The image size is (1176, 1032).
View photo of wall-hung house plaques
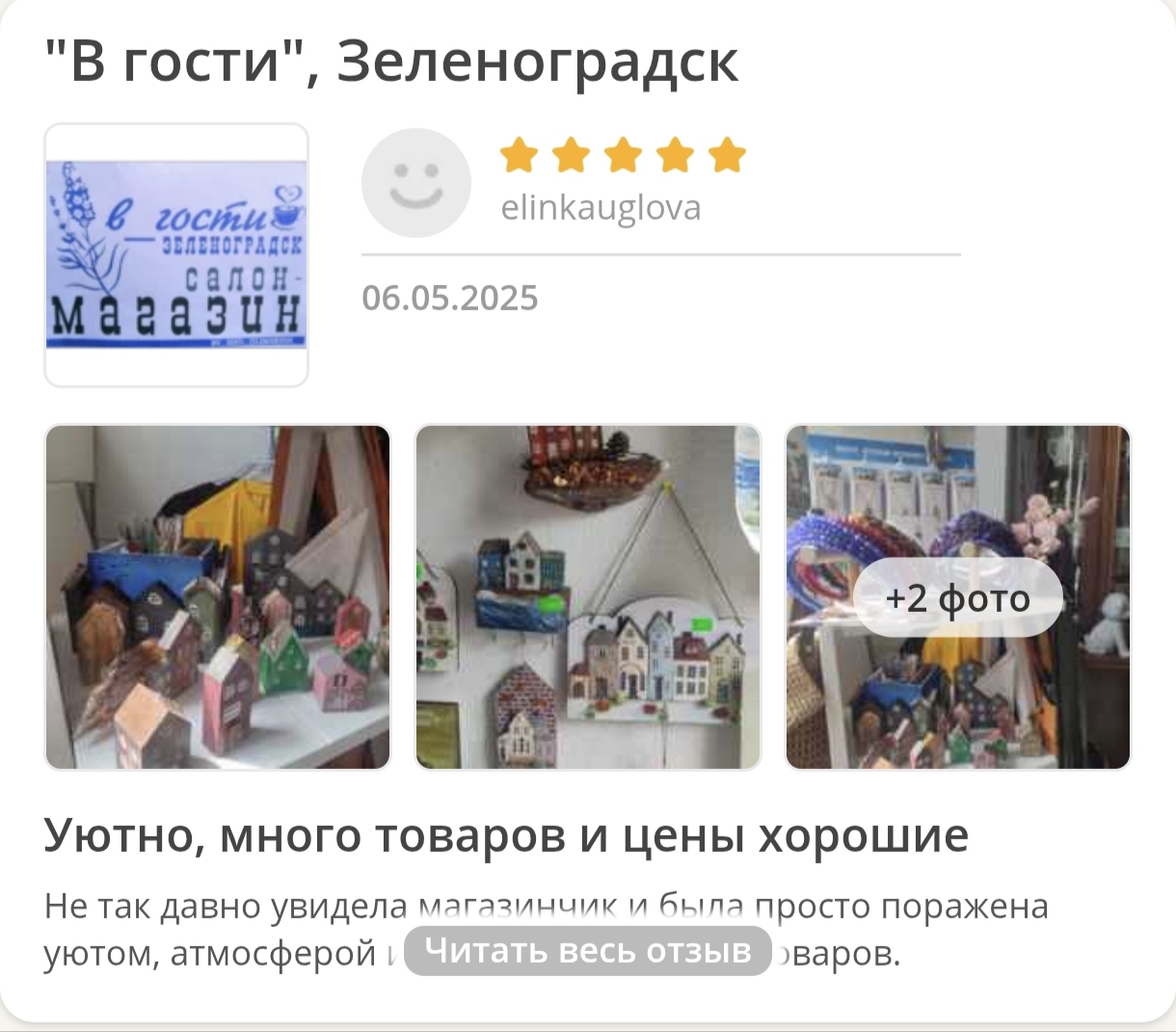[588, 597]
